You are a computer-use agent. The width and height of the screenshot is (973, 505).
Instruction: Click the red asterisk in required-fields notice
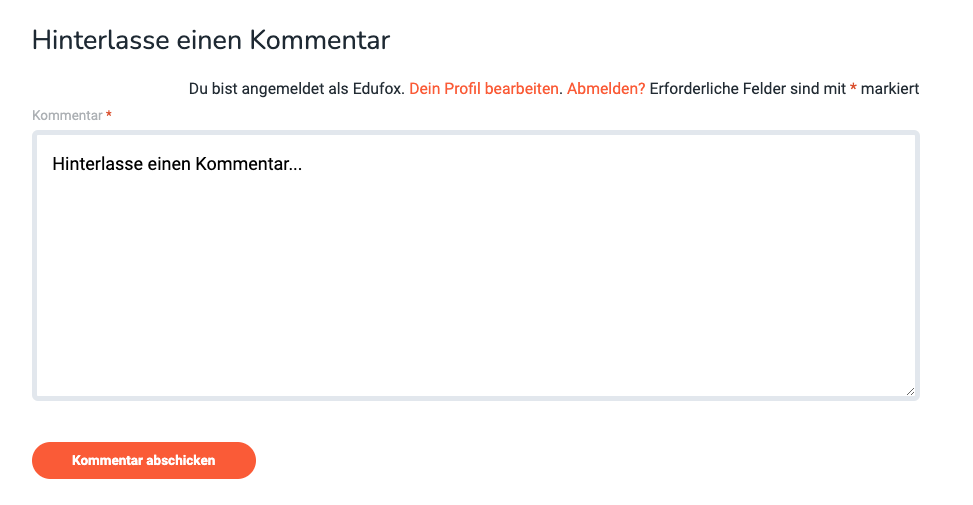click(853, 89)
